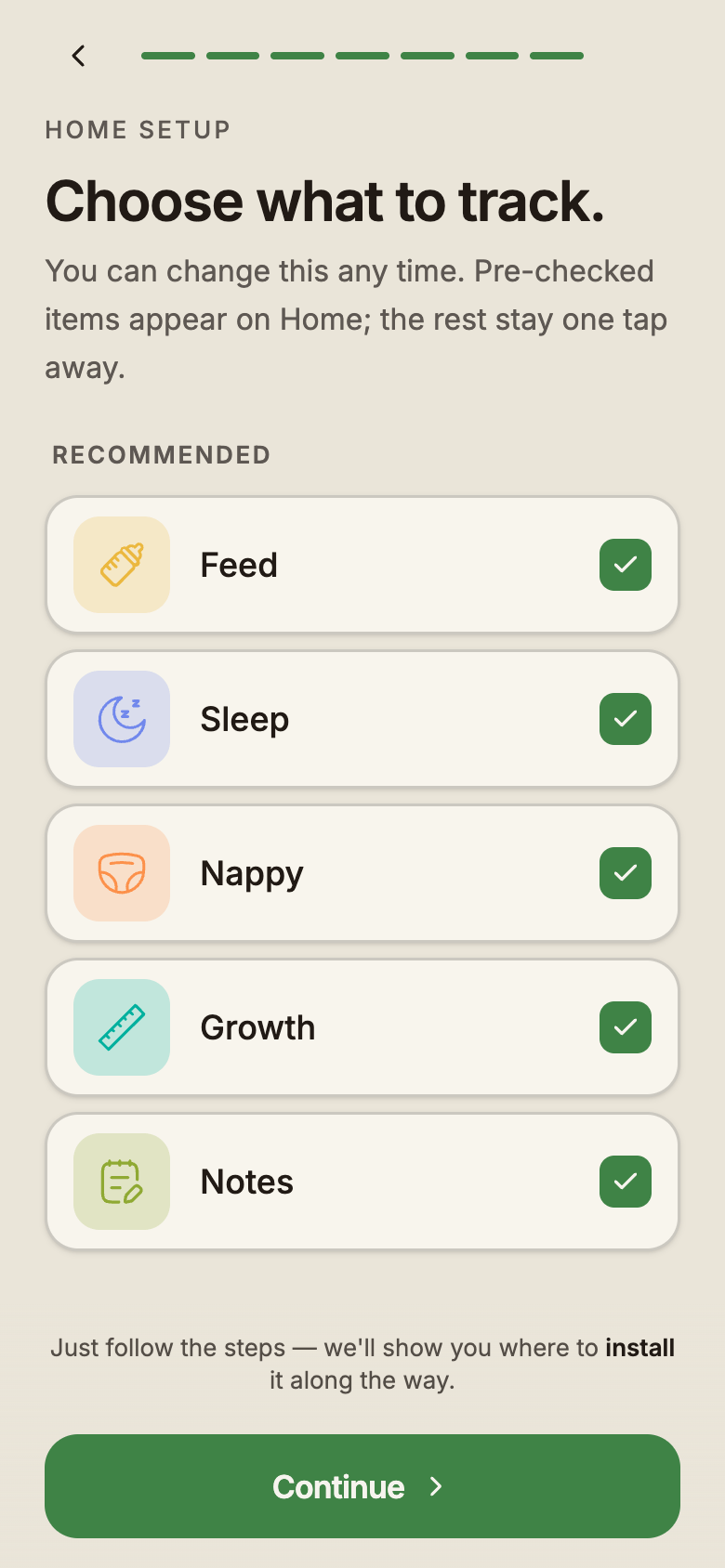Tap the Sleep label text
This screenshot has height=1568, width=725.
coord(245,720)
